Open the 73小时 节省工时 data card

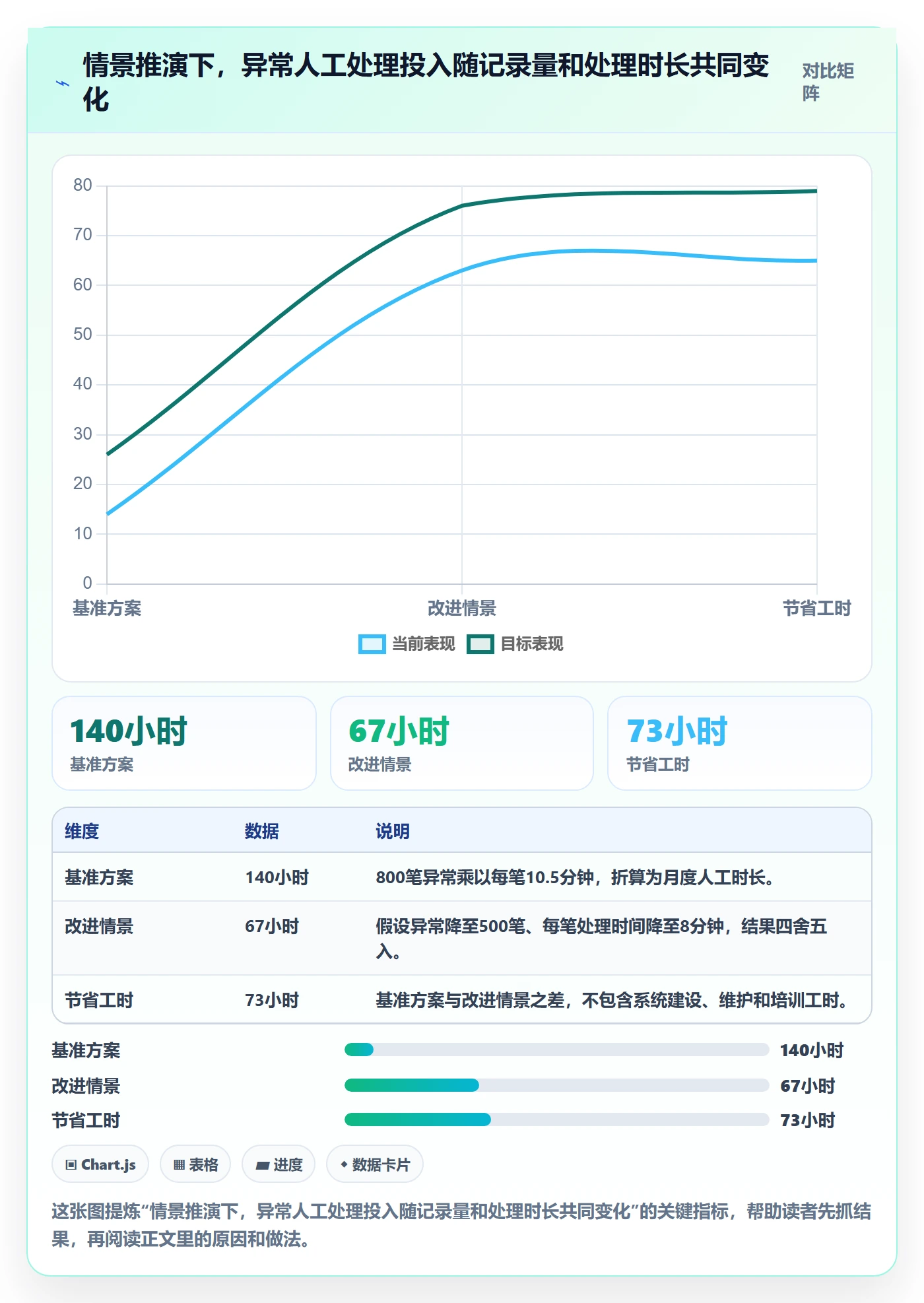pos(740,743)
